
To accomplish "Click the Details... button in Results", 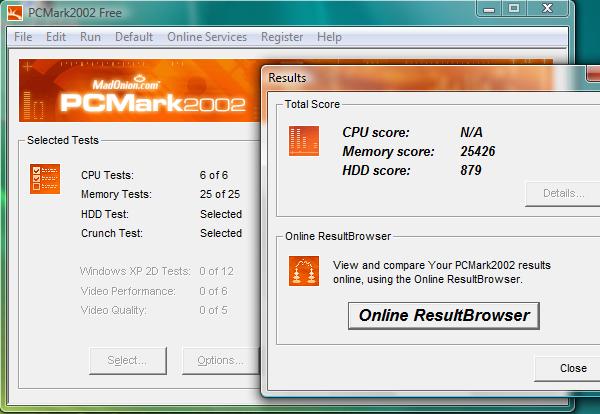I will pos(563,194).
